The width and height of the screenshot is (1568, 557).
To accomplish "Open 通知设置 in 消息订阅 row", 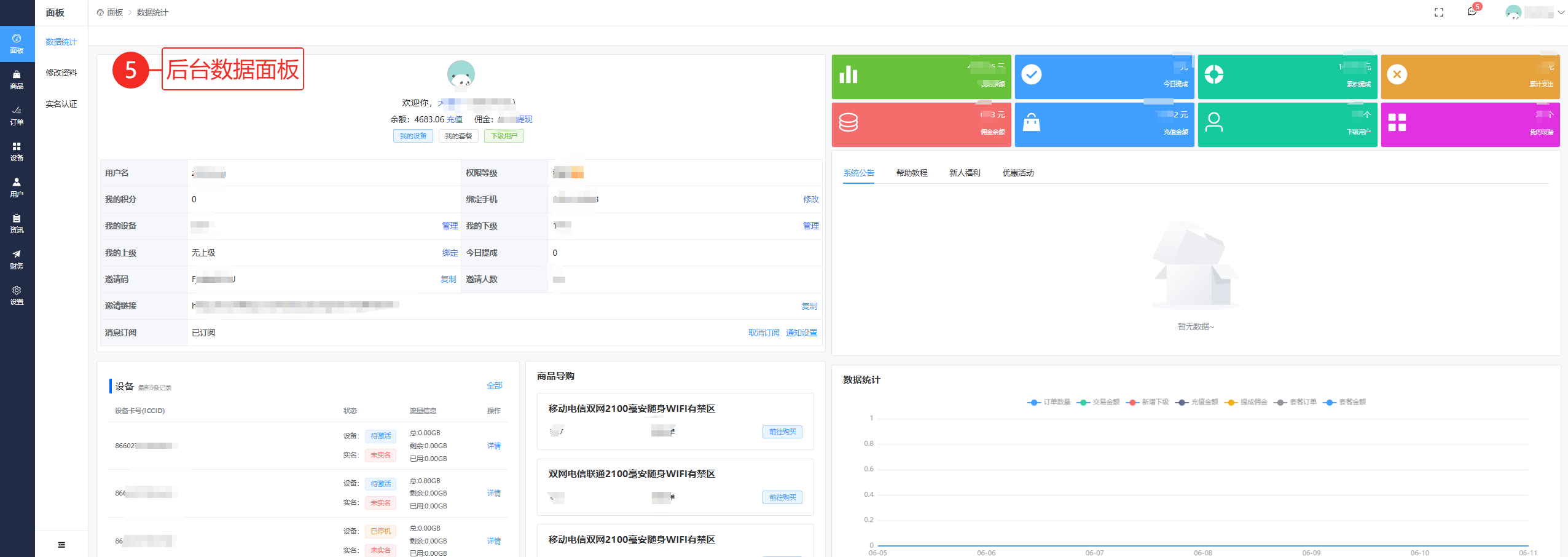I will (x=802, y=333).
